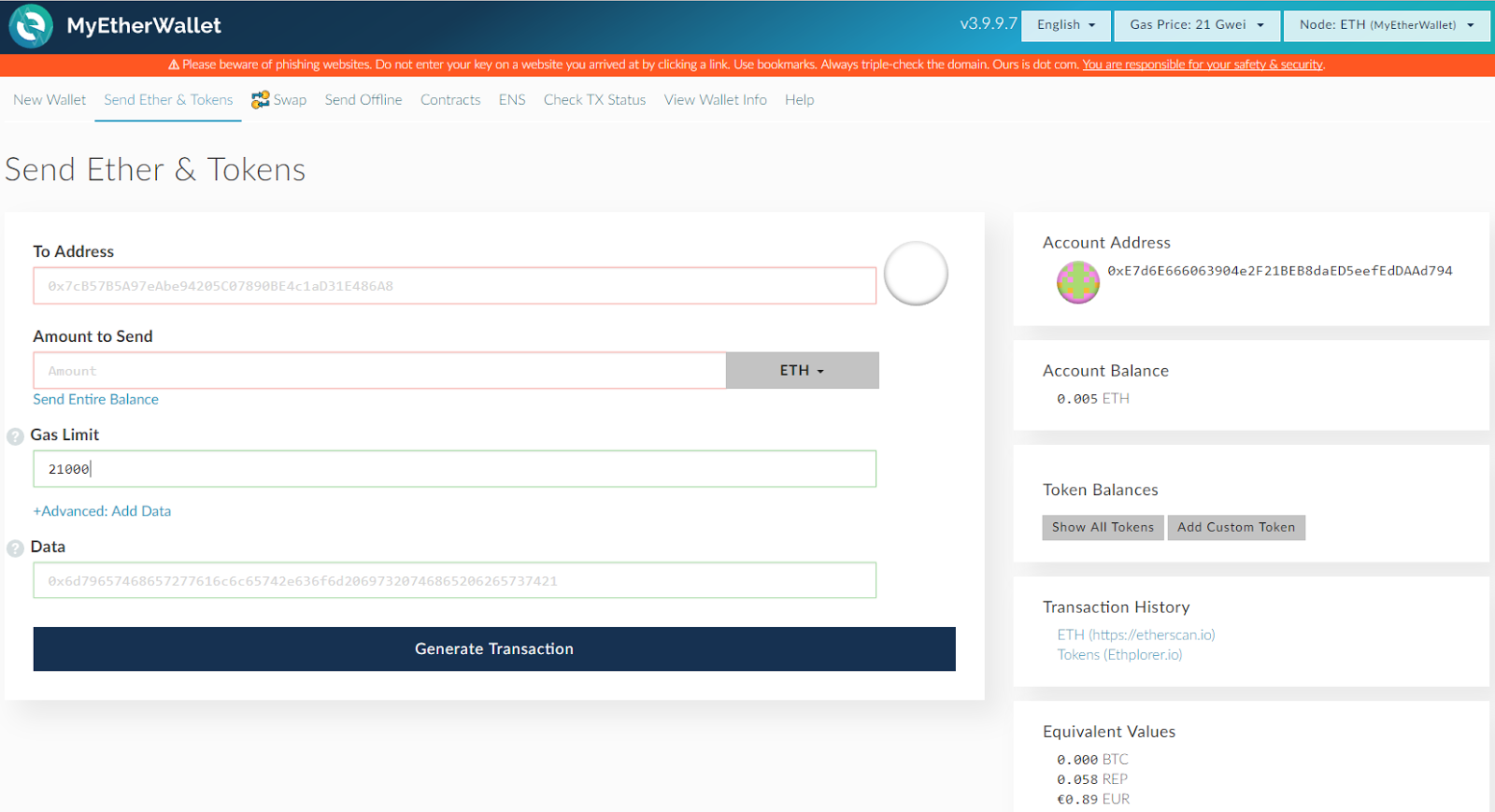The image size is (1495, 812).
Task: Click Show All Tokens button
Action: tap(1103, 527)
